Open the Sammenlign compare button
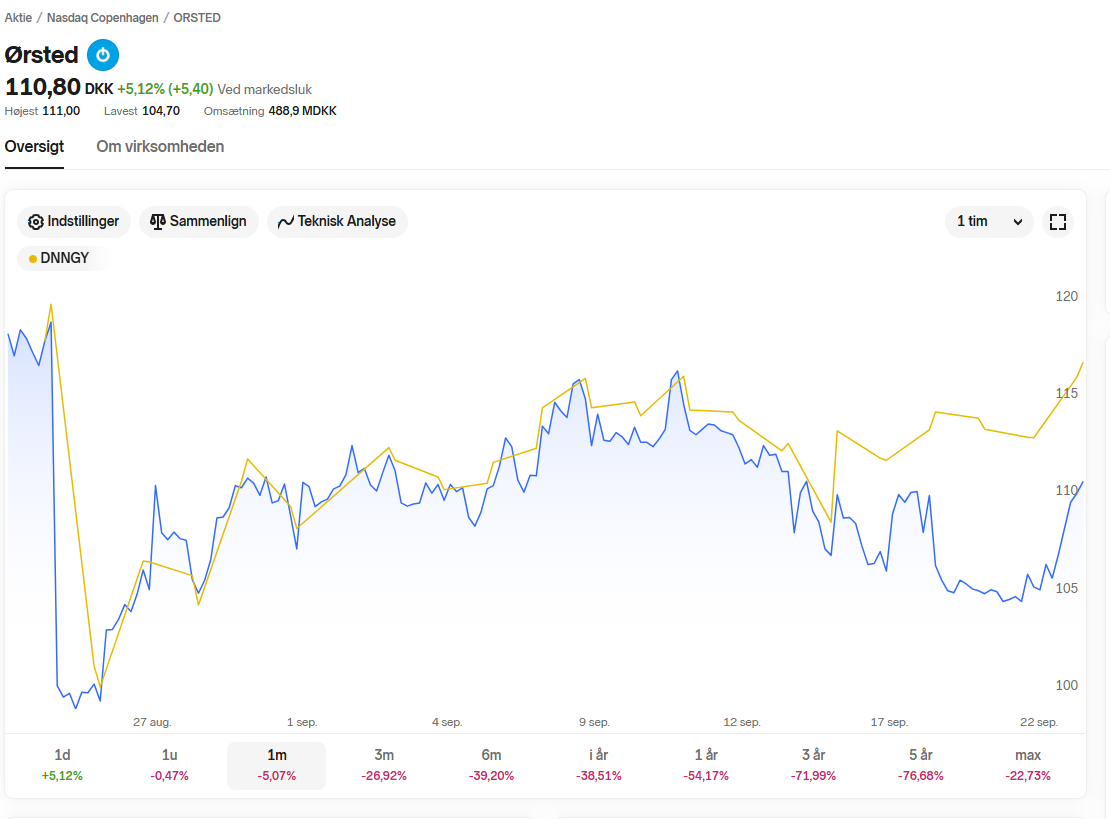Screen dimensions: 1110x819 [x=198, y=222]
